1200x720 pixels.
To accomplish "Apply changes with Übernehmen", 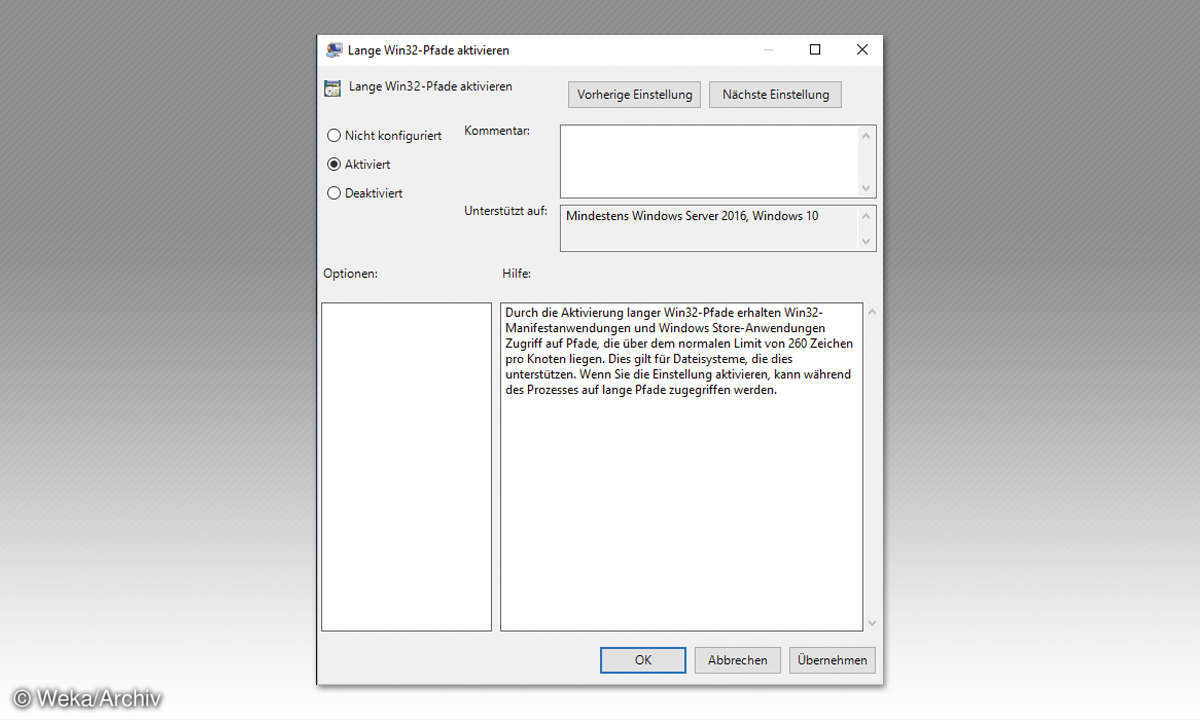I will click(833, 660).
